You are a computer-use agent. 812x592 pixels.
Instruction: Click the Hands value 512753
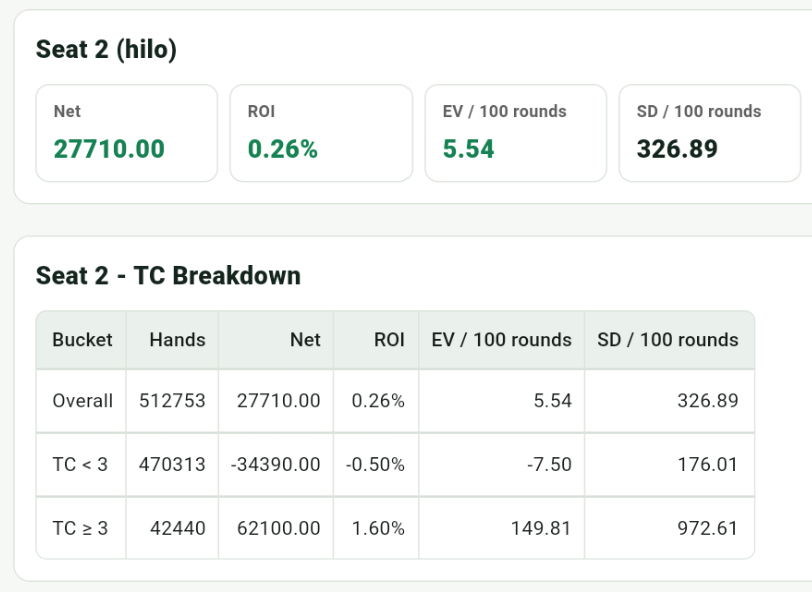(172, 401)
